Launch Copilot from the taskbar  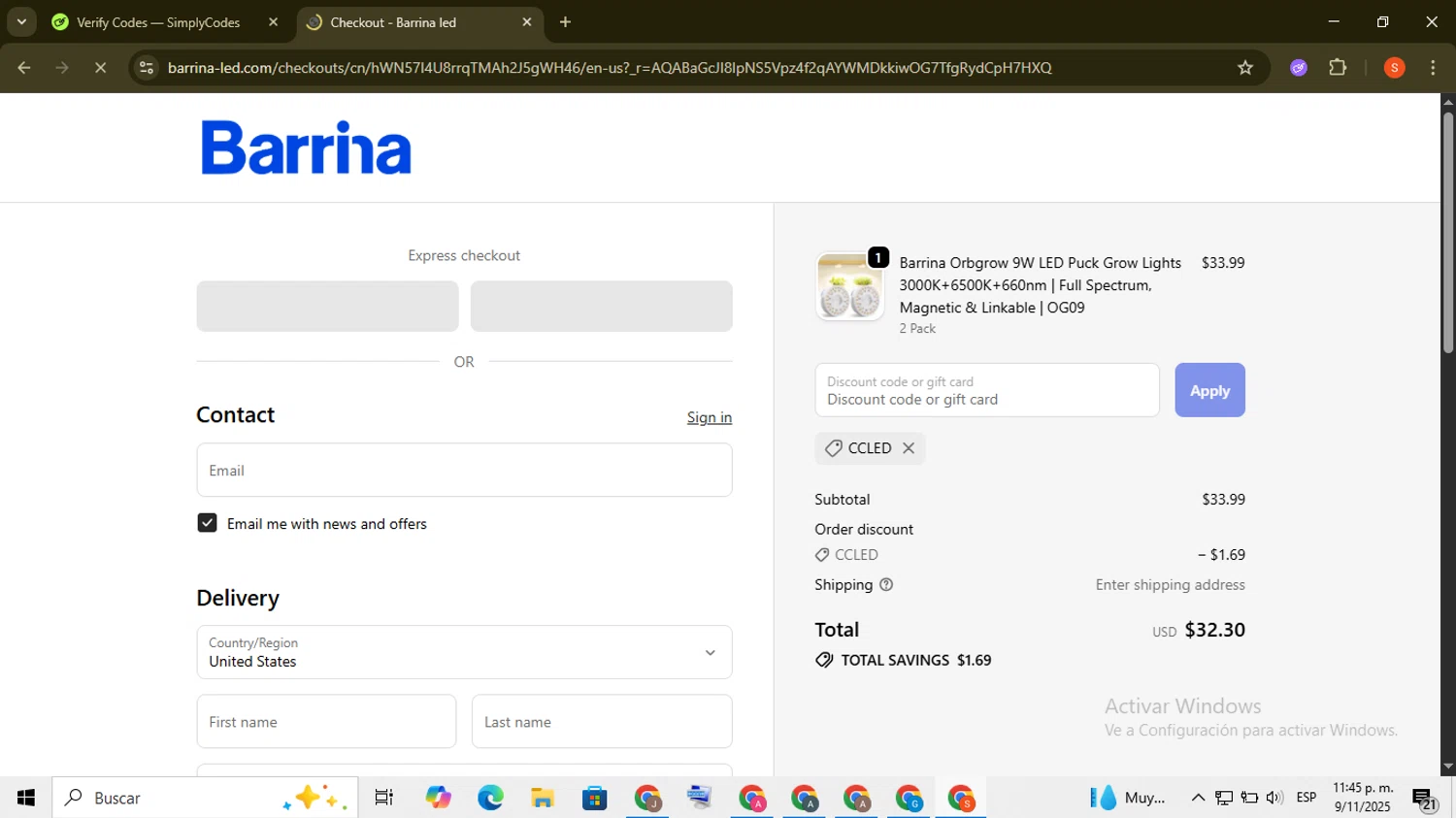pyautogui.click(x=439, y=798)
